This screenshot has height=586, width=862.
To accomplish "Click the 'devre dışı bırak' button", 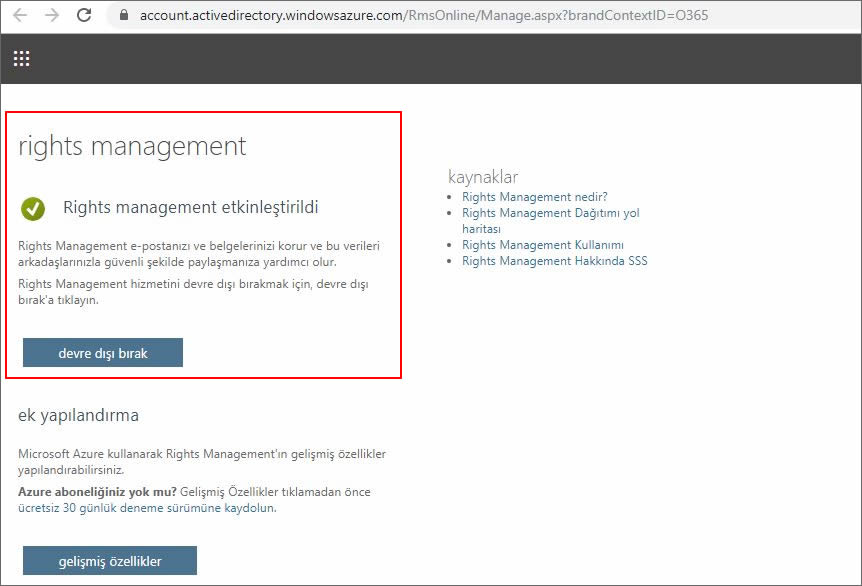I will (103, 352).
